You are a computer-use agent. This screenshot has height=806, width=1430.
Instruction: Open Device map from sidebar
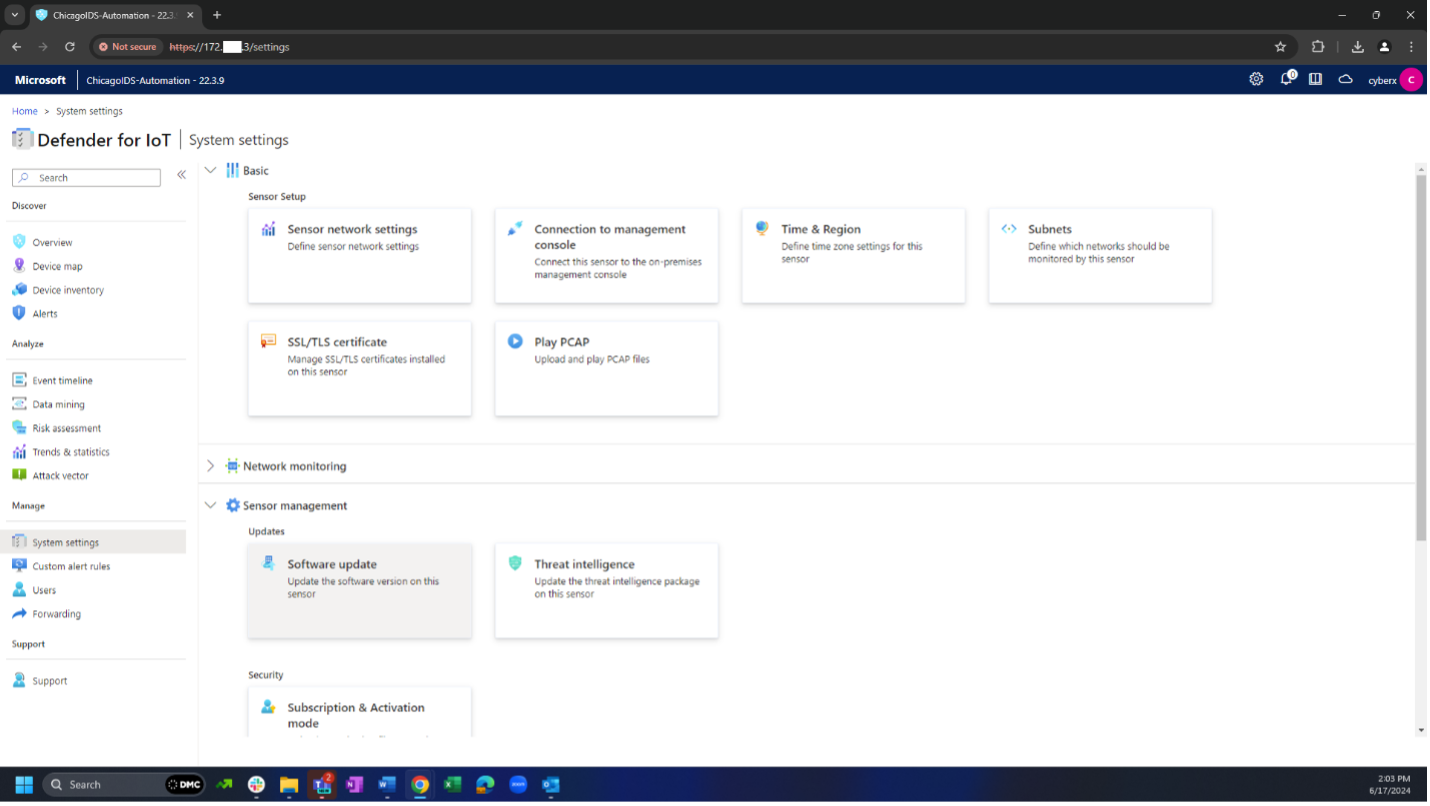57,266
